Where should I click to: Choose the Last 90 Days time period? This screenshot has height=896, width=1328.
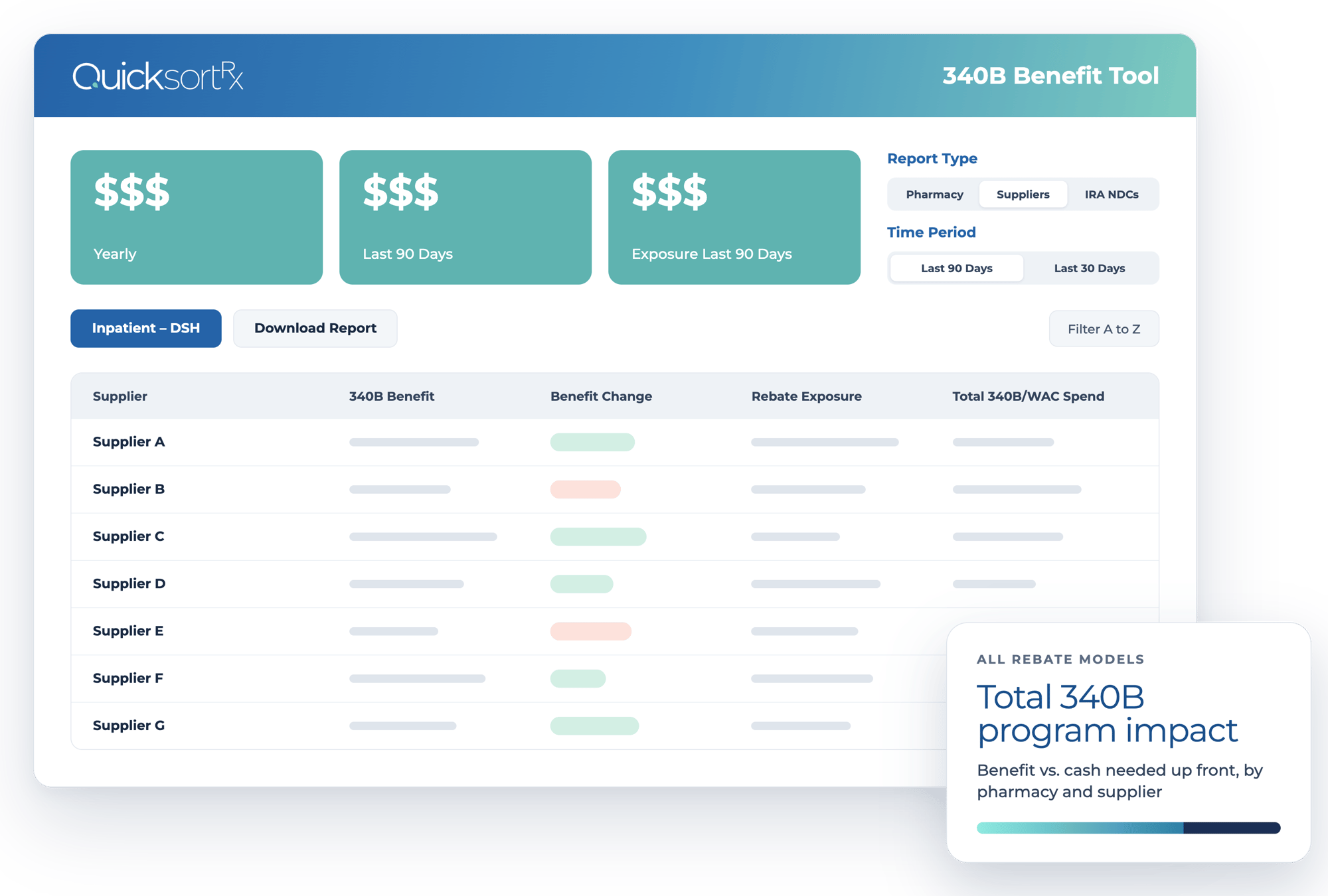(956, 268)
